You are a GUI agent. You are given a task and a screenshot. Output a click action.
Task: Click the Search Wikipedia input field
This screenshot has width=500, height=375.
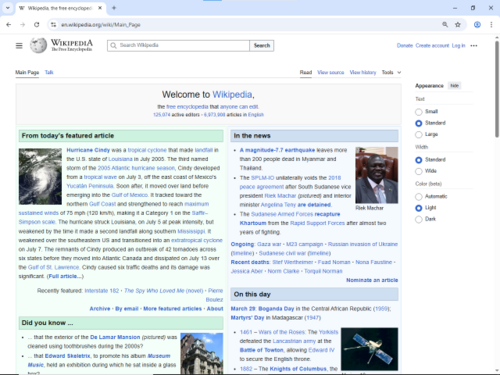(x=178, y=46)
